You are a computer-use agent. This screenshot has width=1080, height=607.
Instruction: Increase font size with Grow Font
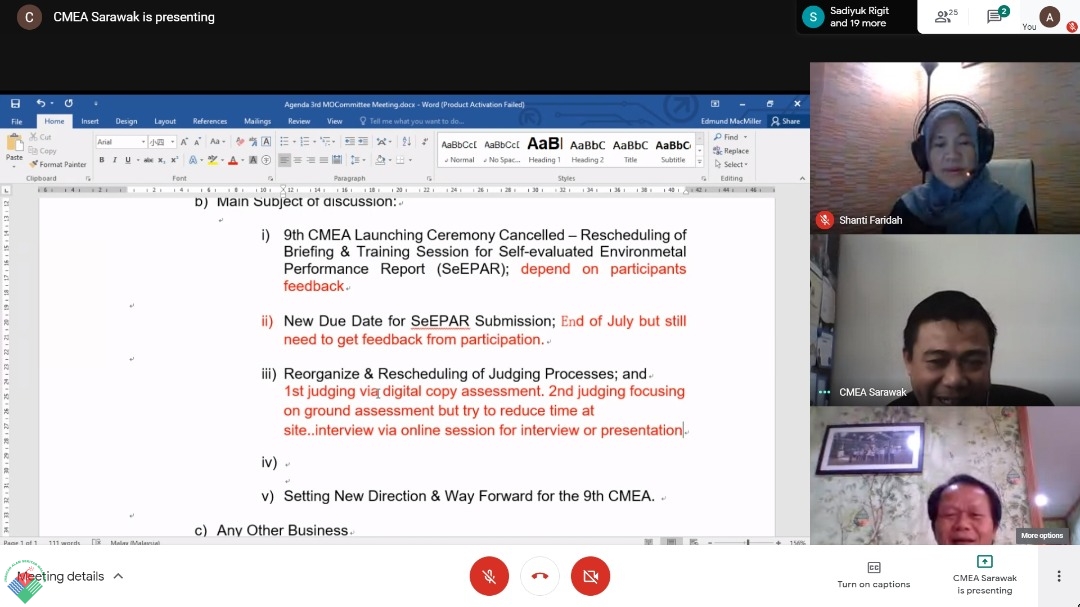184,141
